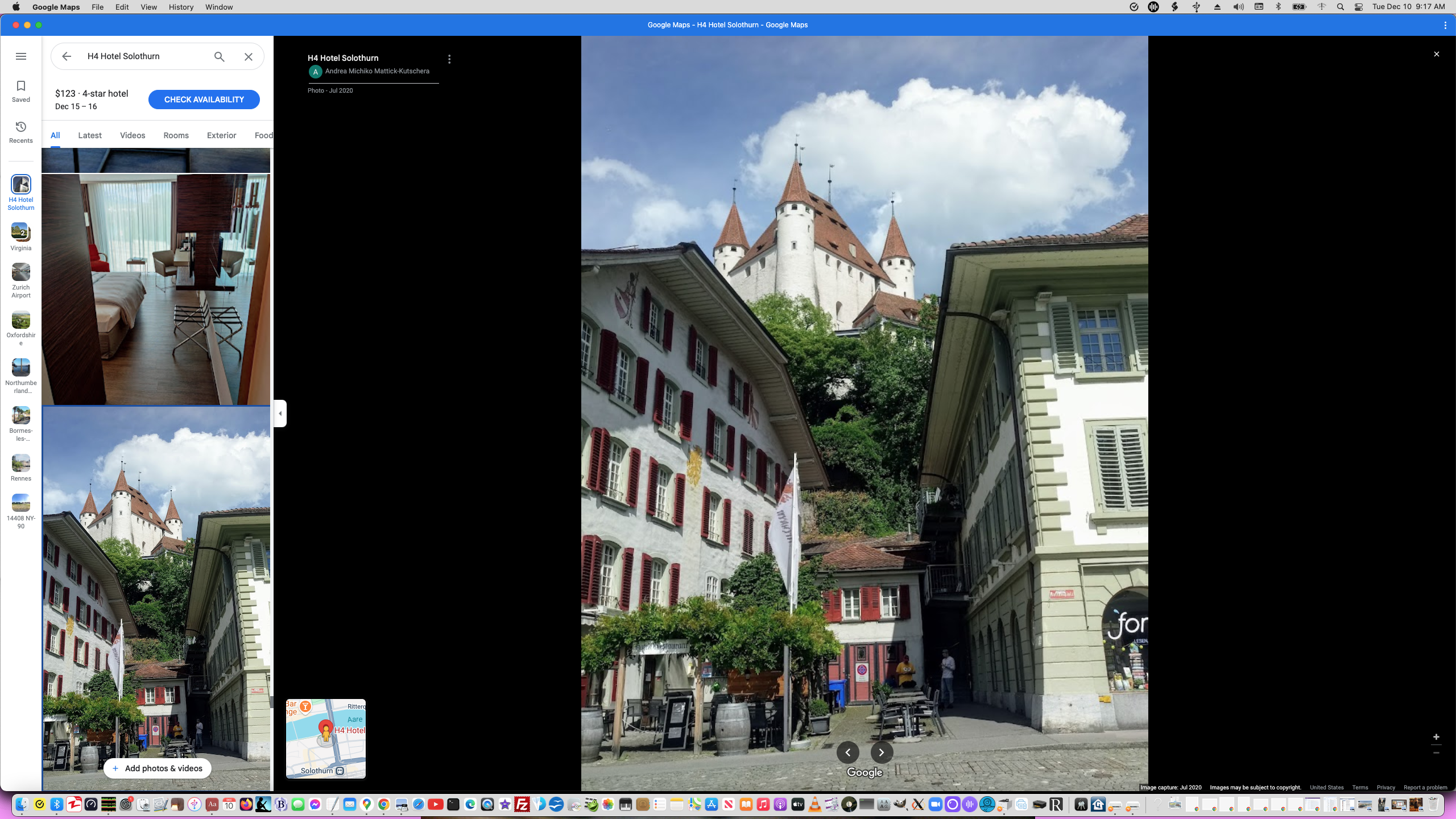Image resolution: width=1456 pixels, height=819 pixels.
Task: Close the photo viewer
Action: [x=1437, y=54]
